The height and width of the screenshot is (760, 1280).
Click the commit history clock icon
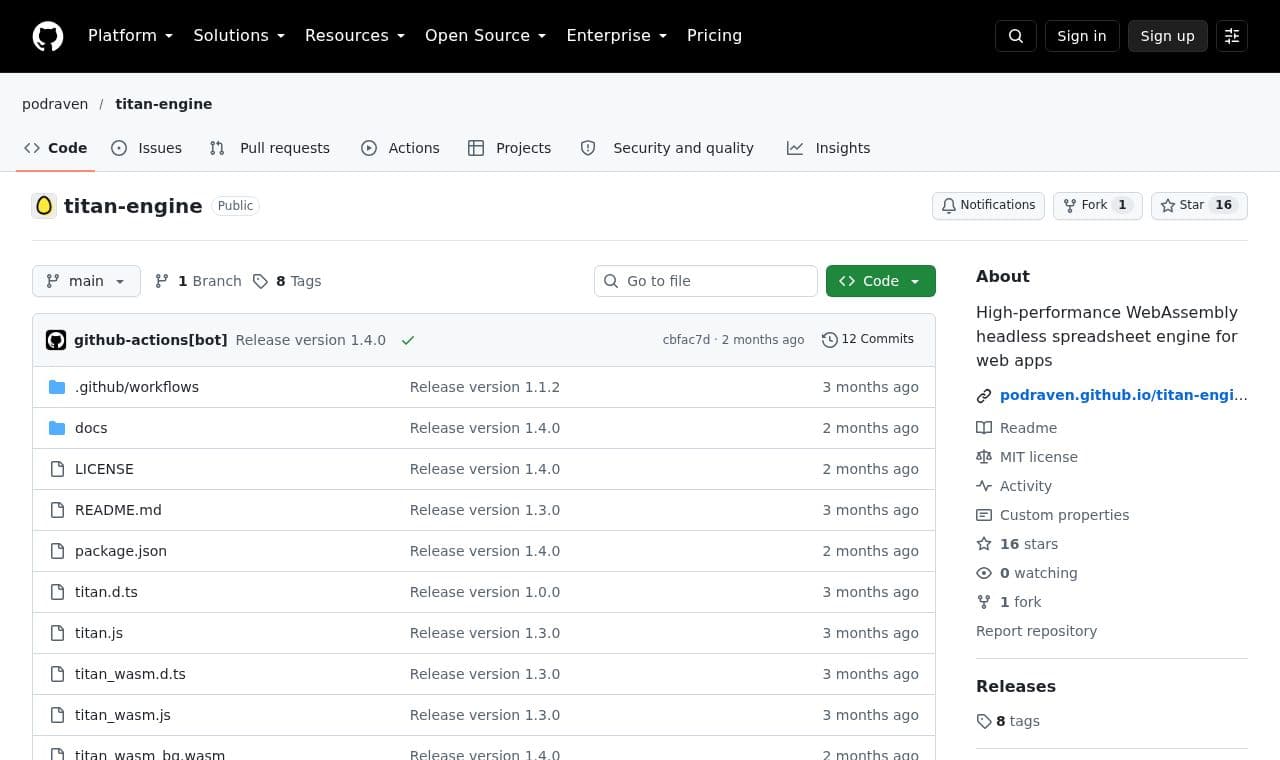830,340
